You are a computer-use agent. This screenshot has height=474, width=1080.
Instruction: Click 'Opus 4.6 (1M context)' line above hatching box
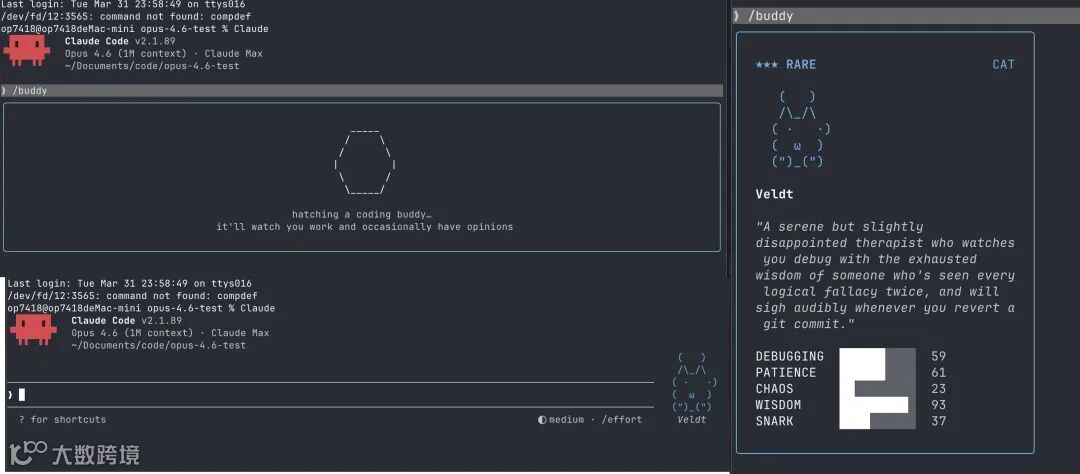click(x=163, y=54)
